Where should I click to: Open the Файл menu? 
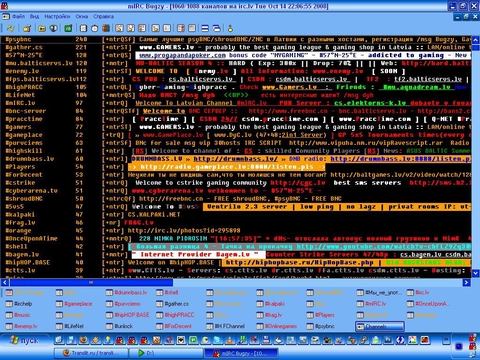[18, 16]
